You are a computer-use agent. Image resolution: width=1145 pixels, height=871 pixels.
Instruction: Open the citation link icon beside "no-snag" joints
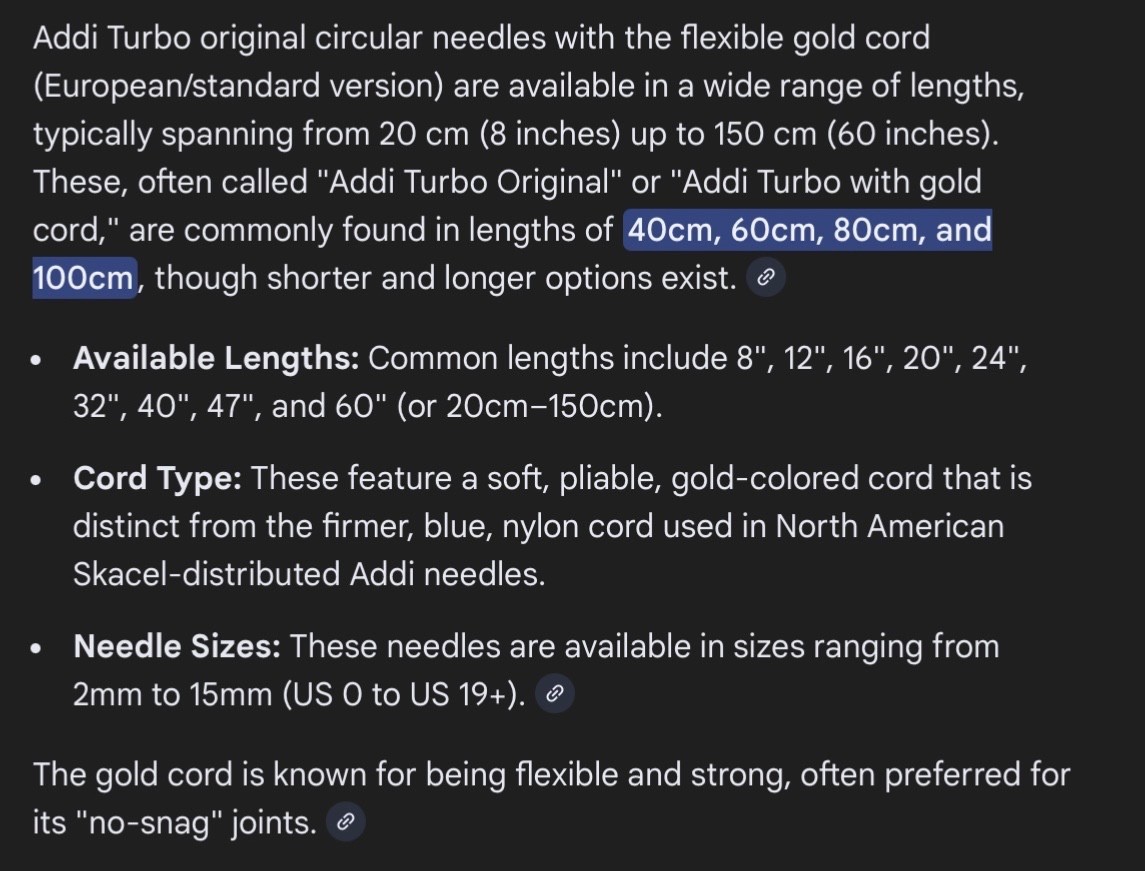(345, 822)
